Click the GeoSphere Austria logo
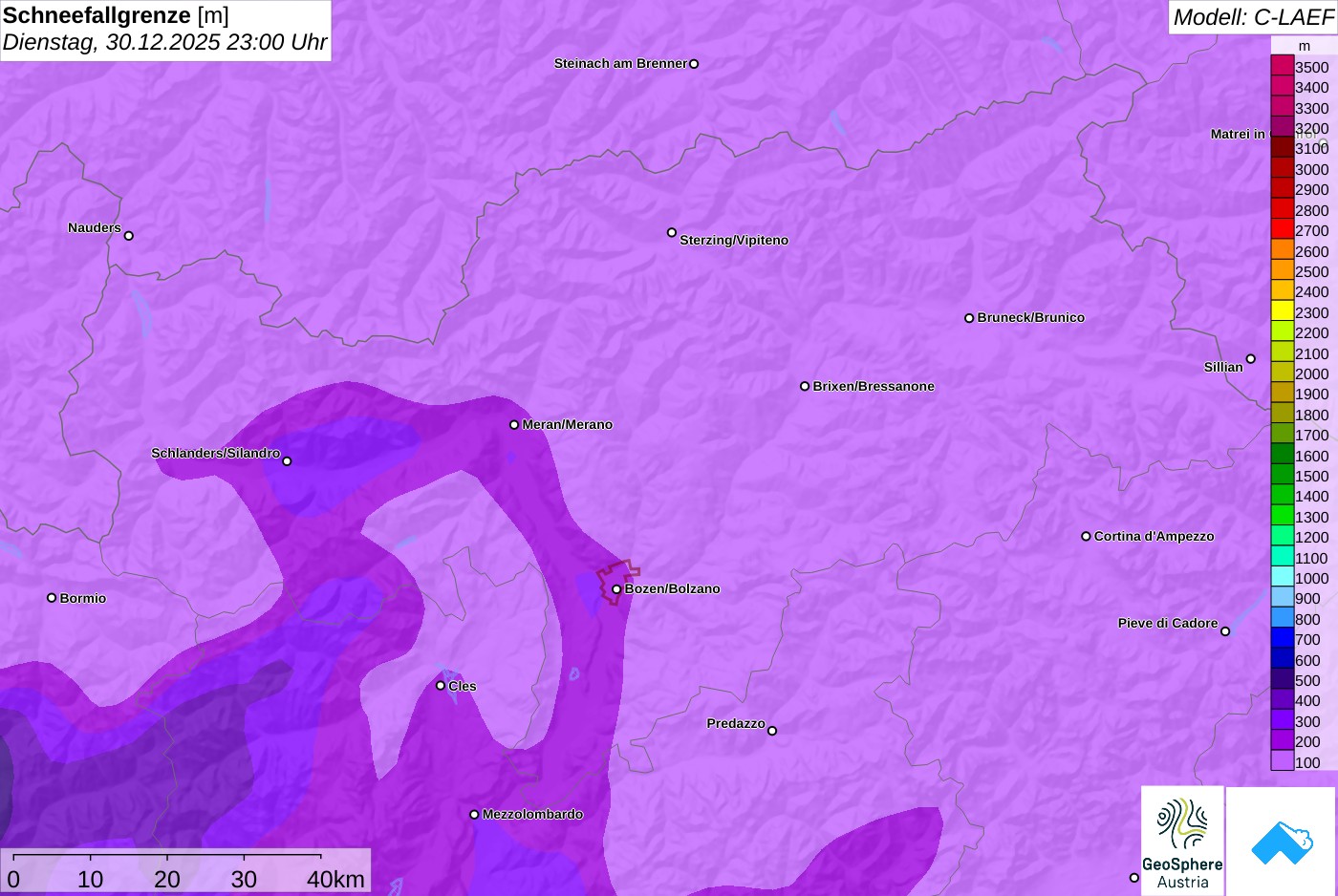The width and height of the screenshot is (1338, 896). tap(1182, 841)
